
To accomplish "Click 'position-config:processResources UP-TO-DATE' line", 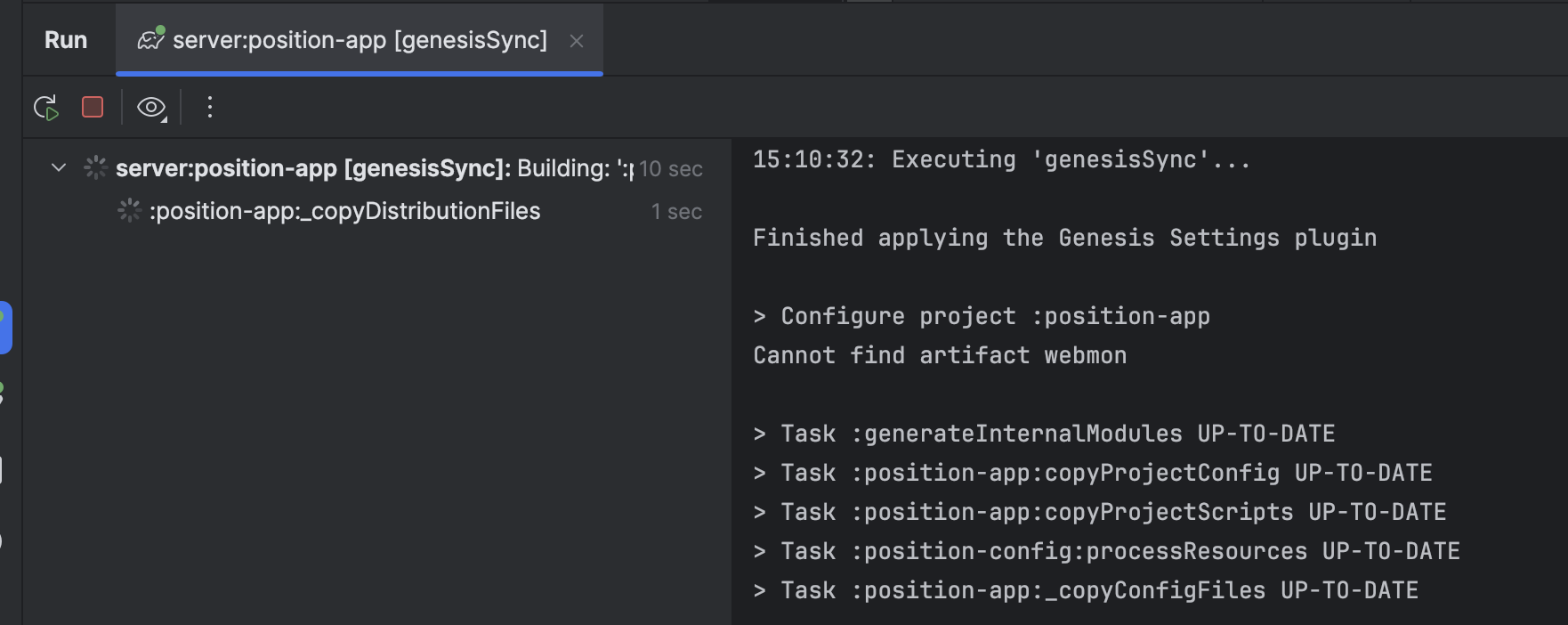I will (x=1107, y=552).
